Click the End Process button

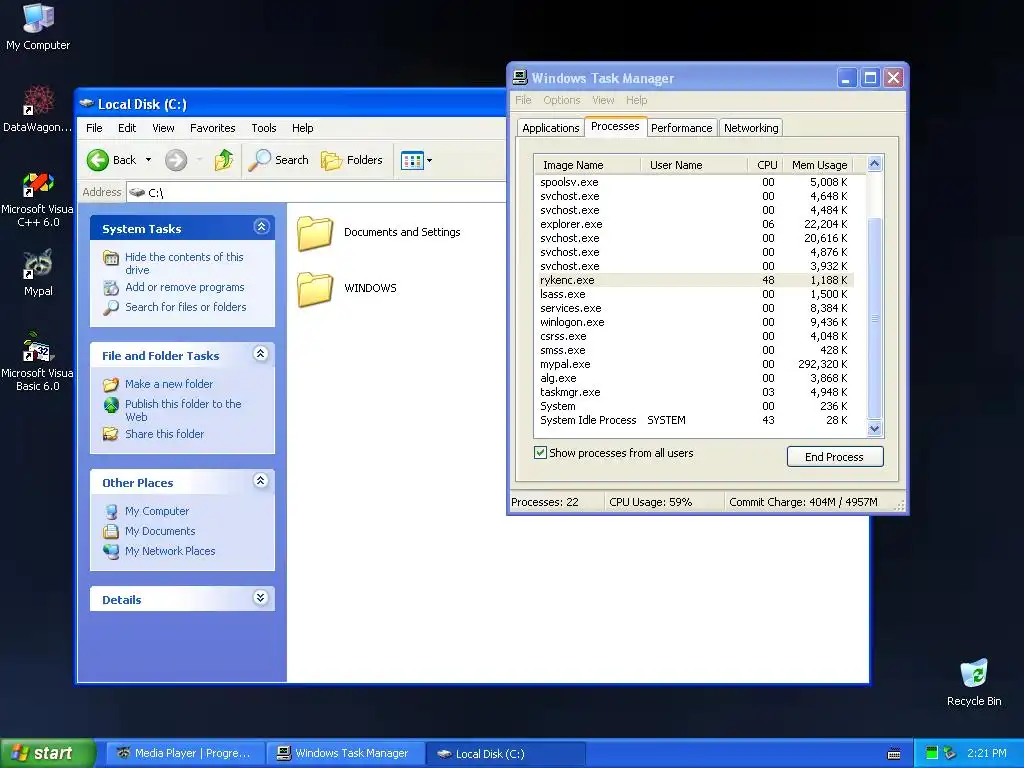pyautogui.click(x=835, y=456)
